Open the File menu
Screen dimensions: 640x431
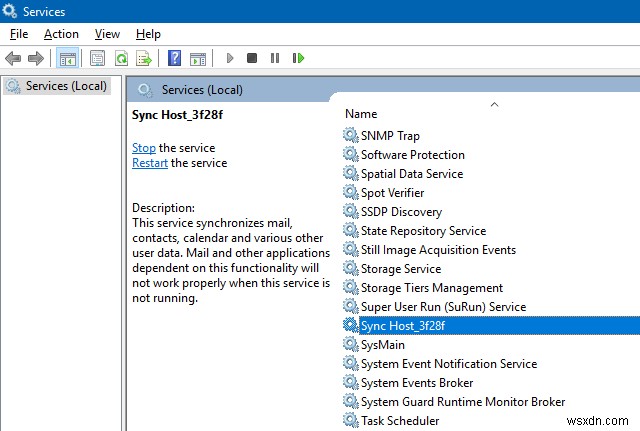pos(19,34)
